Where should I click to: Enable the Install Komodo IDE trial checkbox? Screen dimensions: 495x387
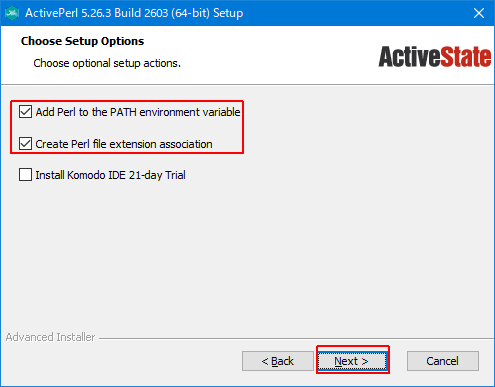25,175
